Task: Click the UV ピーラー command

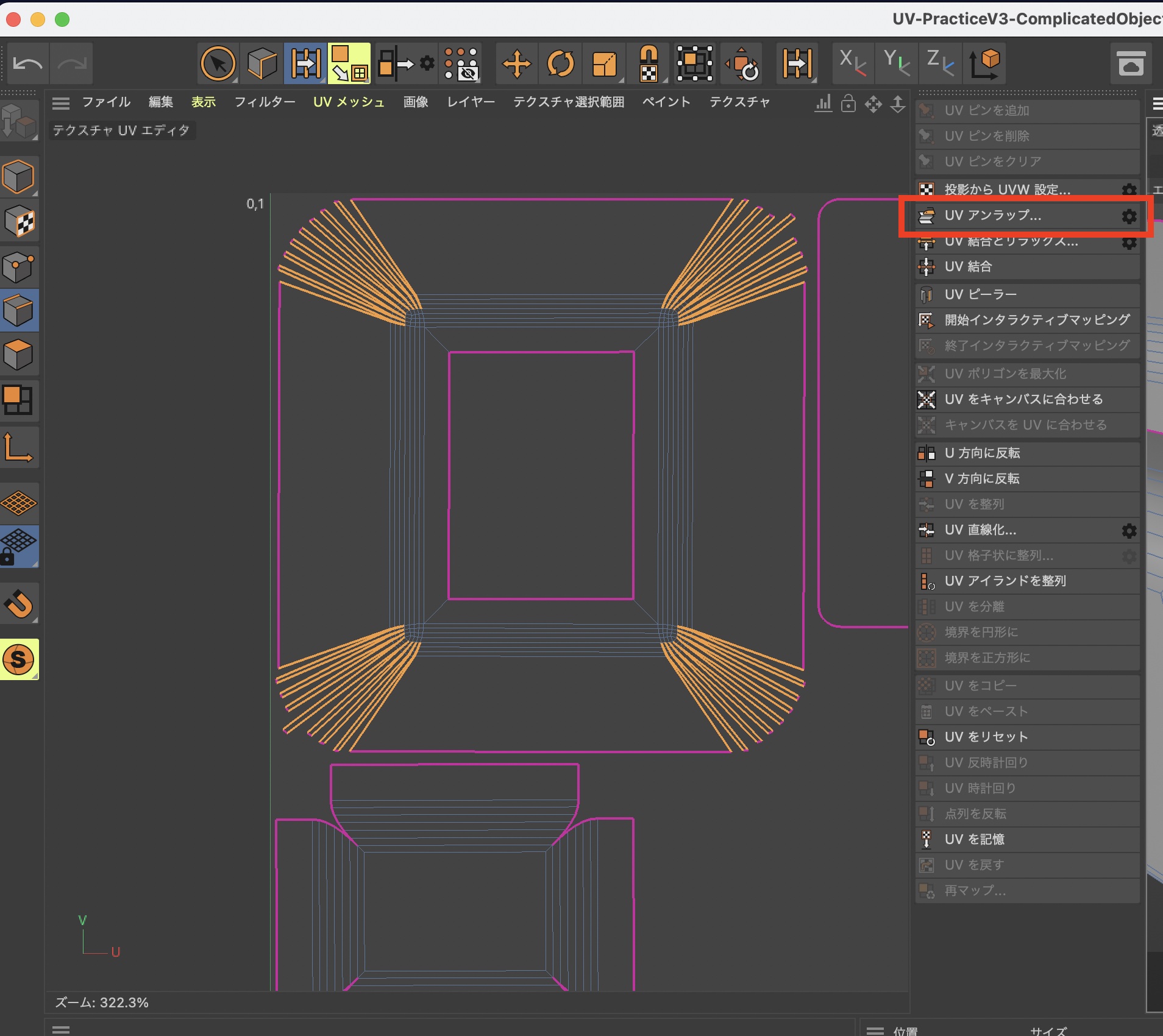Action: 980,294
